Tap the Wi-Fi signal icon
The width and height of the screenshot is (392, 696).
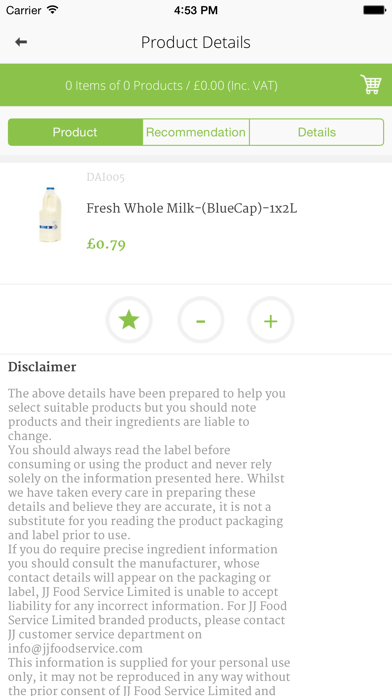(x=52, y=10)
